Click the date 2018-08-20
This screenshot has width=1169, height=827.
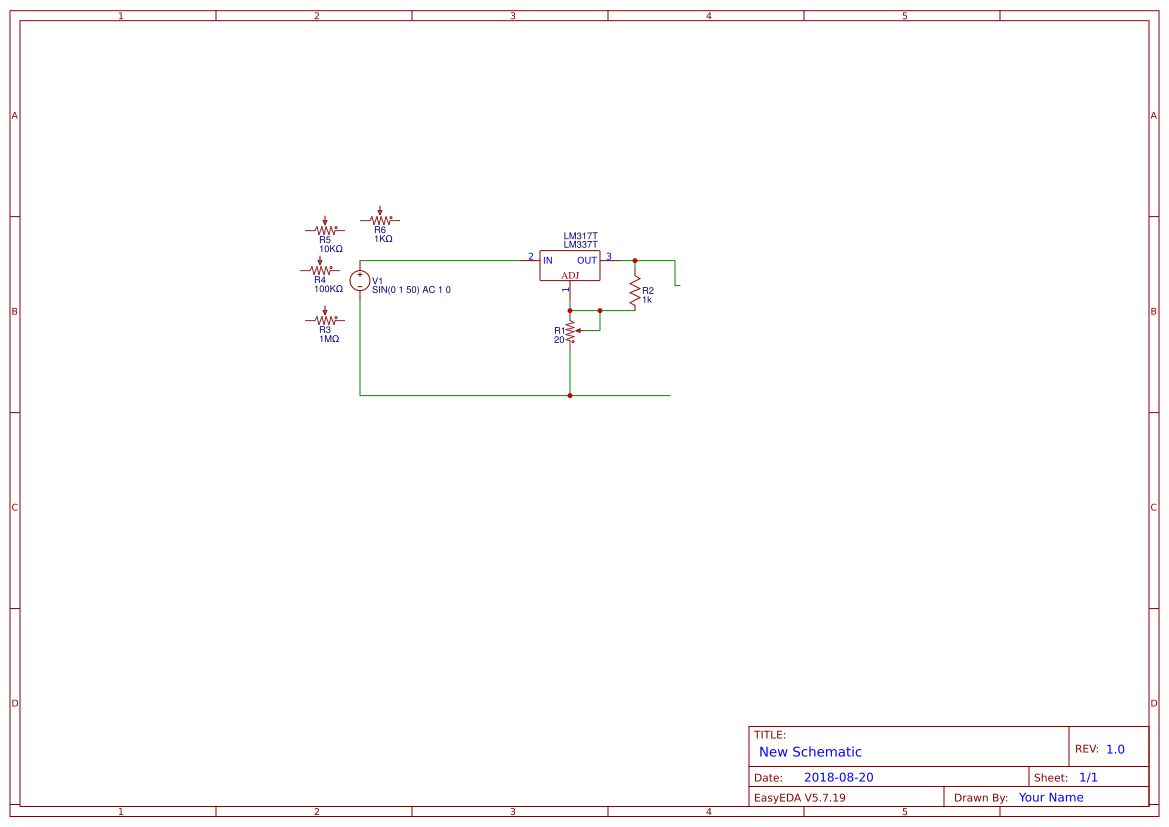[x=839, y=777]
